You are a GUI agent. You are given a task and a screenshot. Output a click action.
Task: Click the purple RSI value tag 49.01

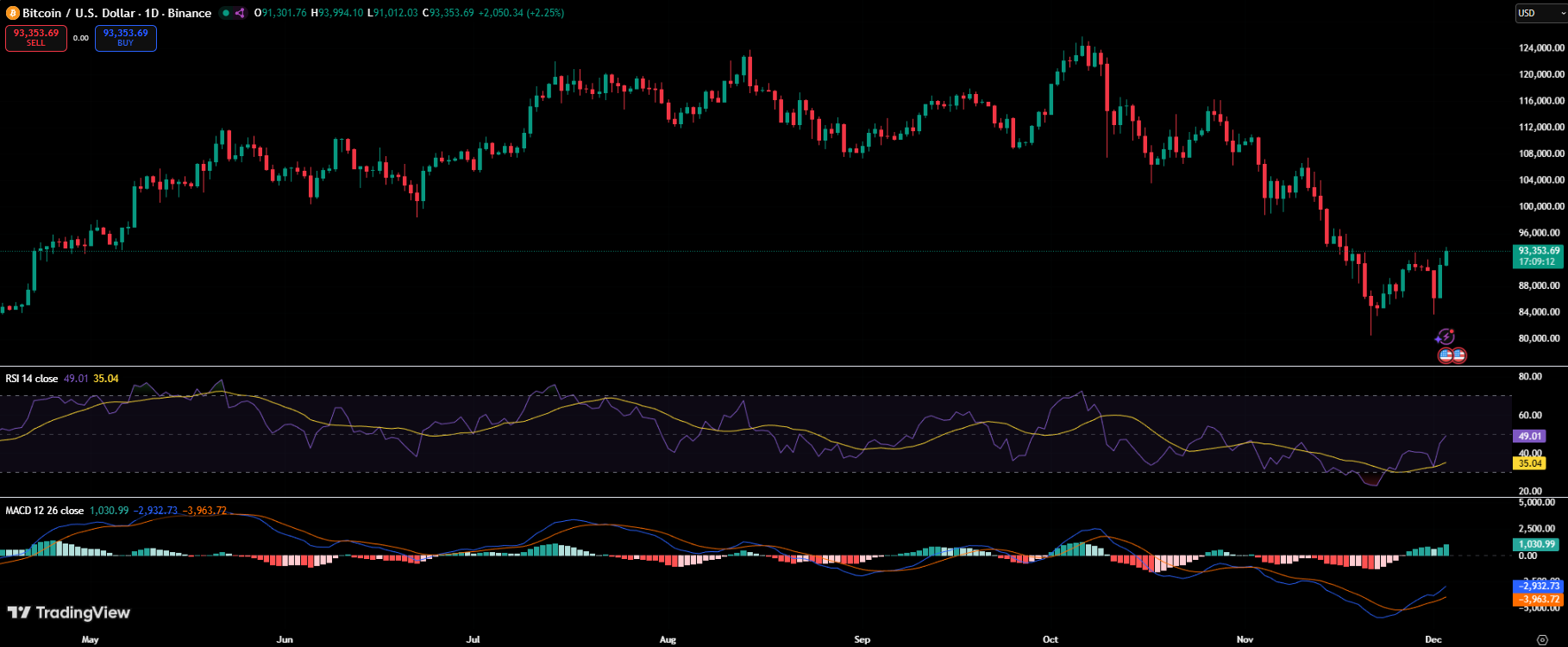click(x=1529, y=437)
